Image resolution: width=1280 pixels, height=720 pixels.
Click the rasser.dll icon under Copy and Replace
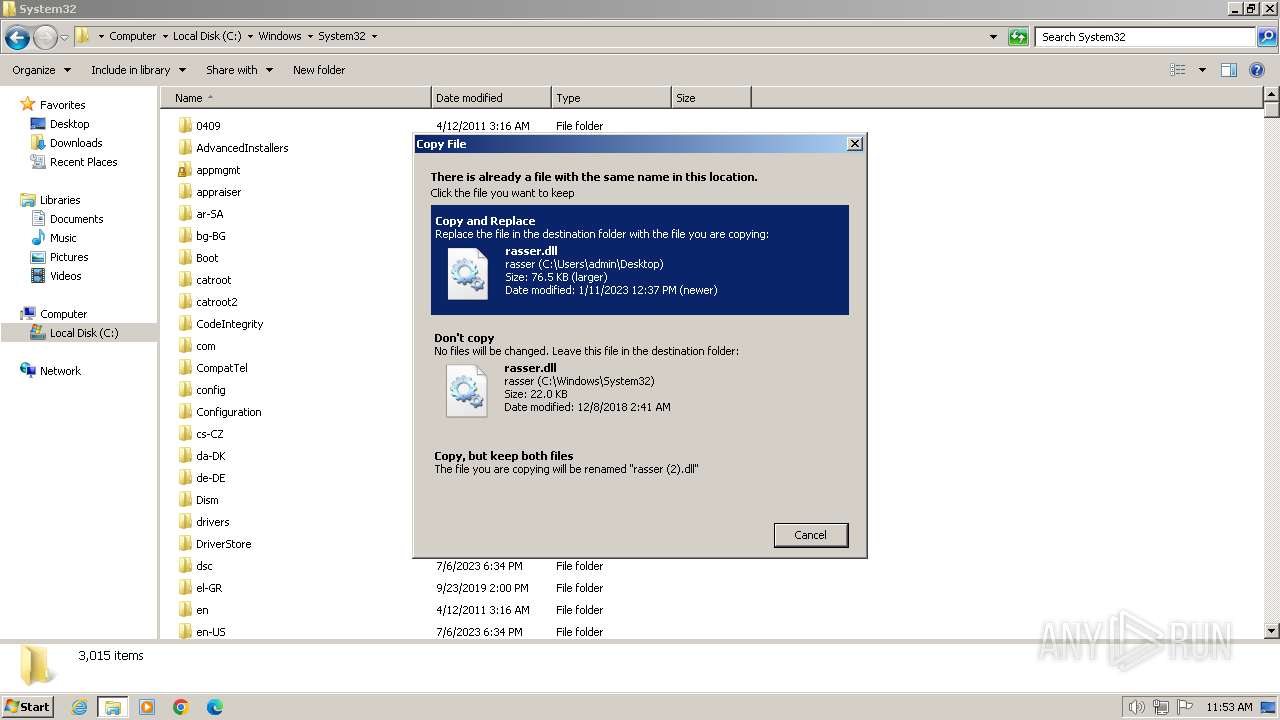[467, 273]
